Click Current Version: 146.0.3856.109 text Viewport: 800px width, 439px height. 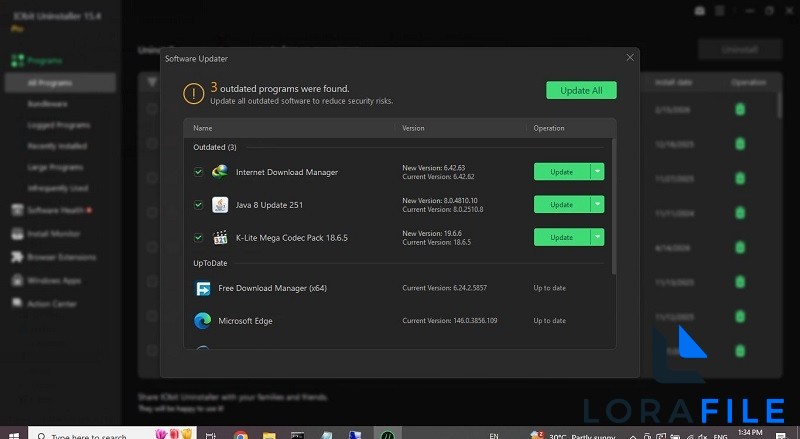[x=449, y=321]
